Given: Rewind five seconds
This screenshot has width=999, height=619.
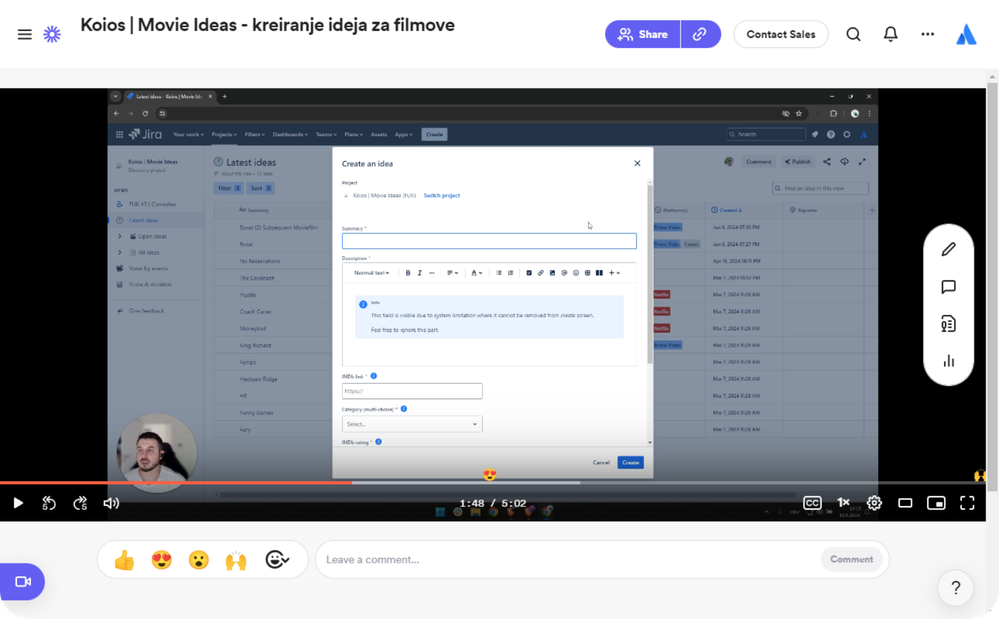Looking at the screenshot, I should click(x=49, y=503).
